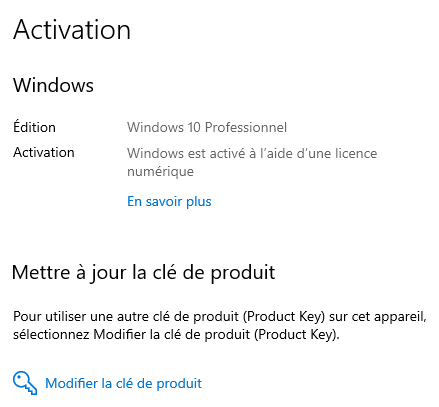
Task: Click the Édition field label
Action: tap(34, 127)
